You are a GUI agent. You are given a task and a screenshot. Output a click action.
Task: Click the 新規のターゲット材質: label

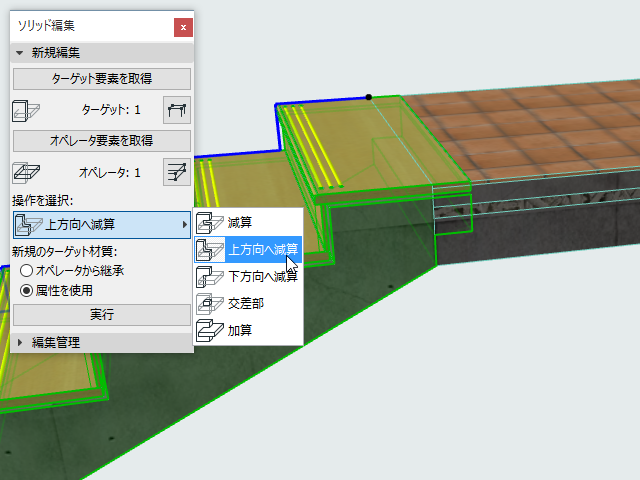pos(64,252)
